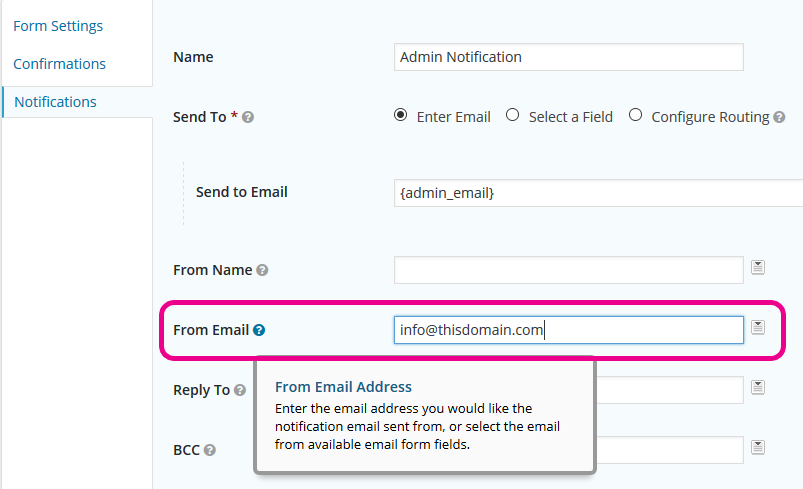Focus the Name field with Admin Notification
Screen dimensions: 803x489
[x=568, y=57]
